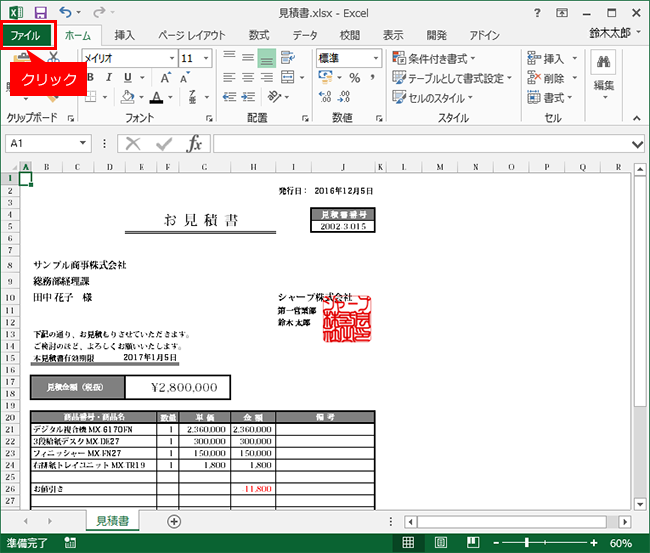This screenshot has height=553, width=650.
Task: Center text horizontally
Action: 248,78
